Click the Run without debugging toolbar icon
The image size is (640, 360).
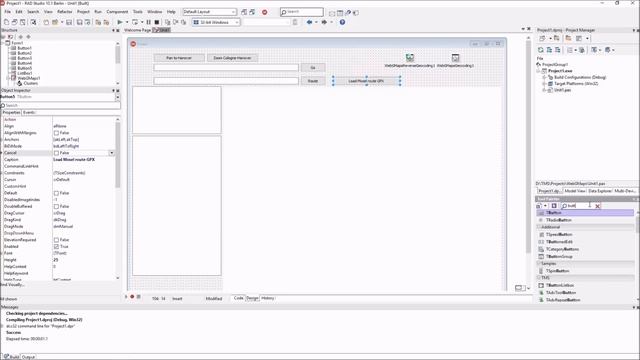[x=135, y=22]
